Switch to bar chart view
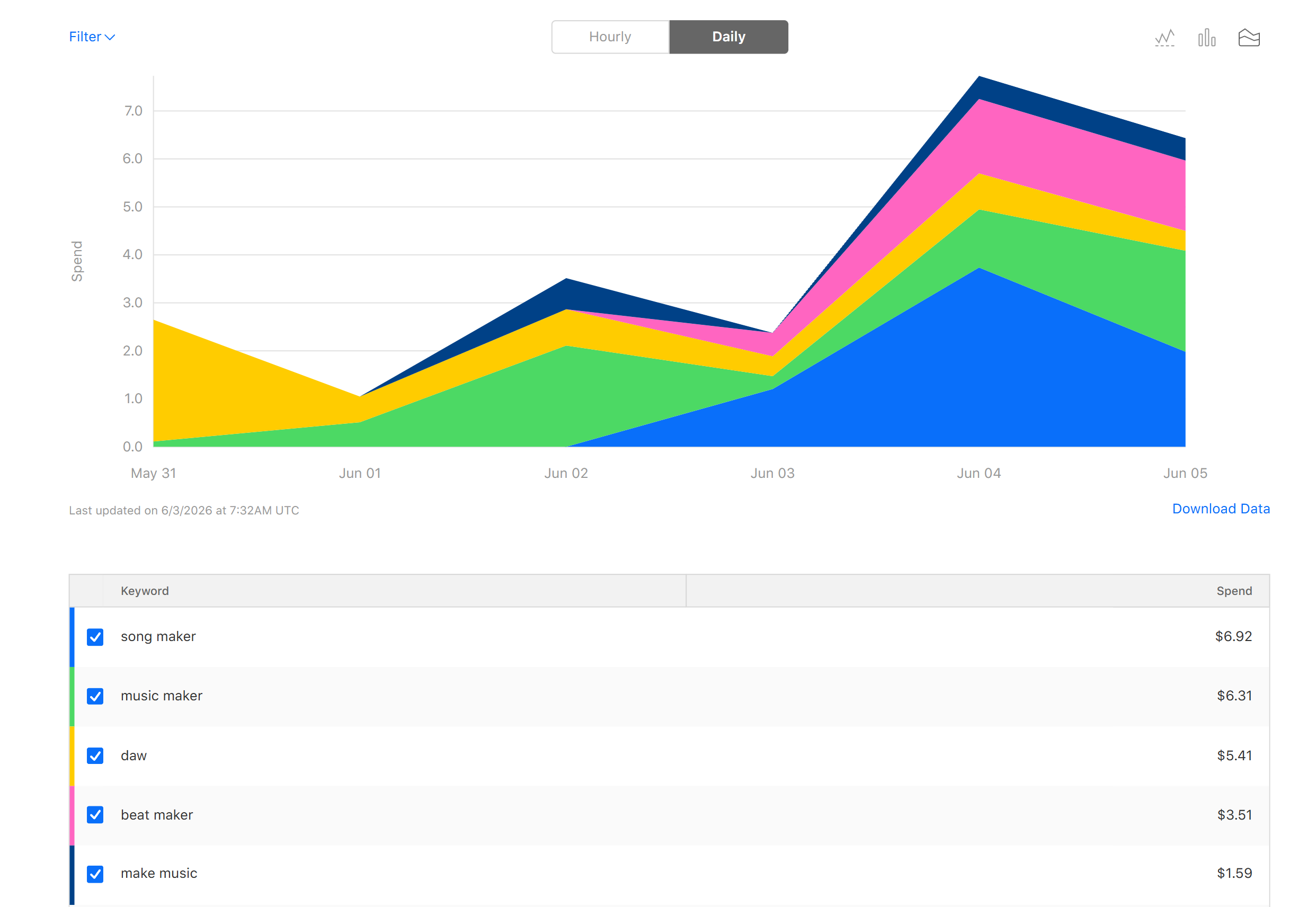1316x907 pixels. pyautogui.click(x=1206, y=38)
